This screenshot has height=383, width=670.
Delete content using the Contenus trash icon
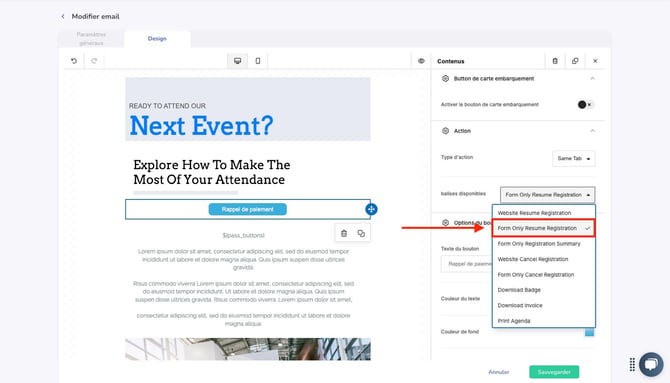click(x=555, y=61)
